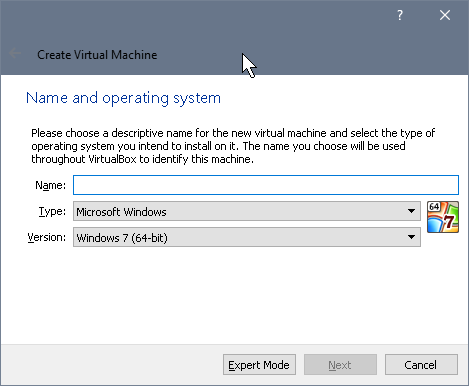
Task: Click the help question mark icon
Action: 400,15
